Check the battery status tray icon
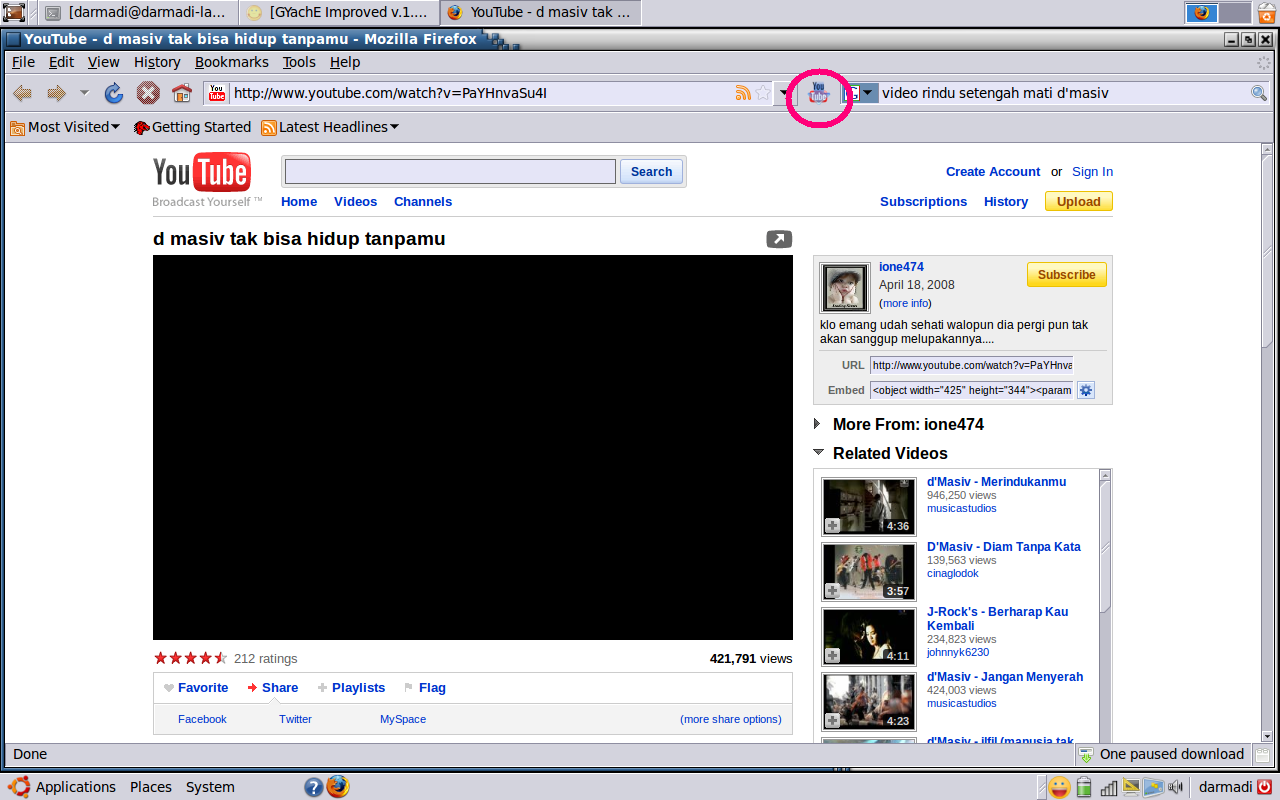The width and height of the screenshot is (1280, 800). point(1084,787)
